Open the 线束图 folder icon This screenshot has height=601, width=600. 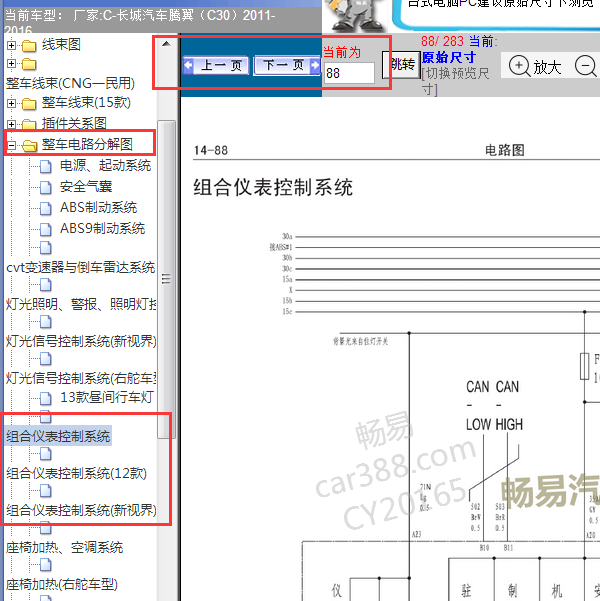[x=29, y=46]
